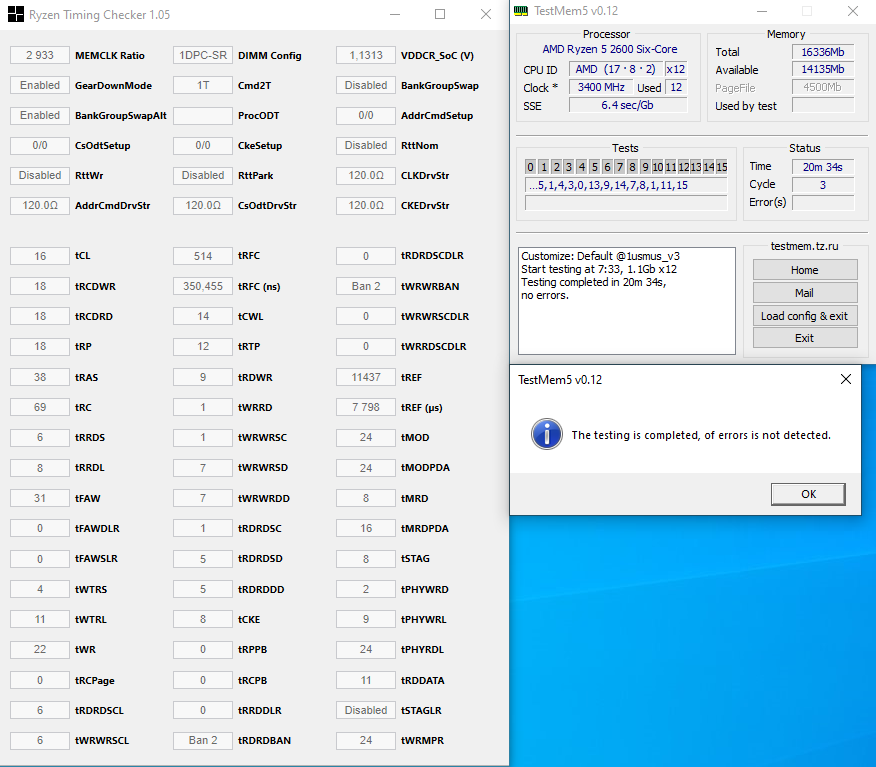Click the tRCDWR value field
Screen dimensions: 876x767
(x=40, y=286)
